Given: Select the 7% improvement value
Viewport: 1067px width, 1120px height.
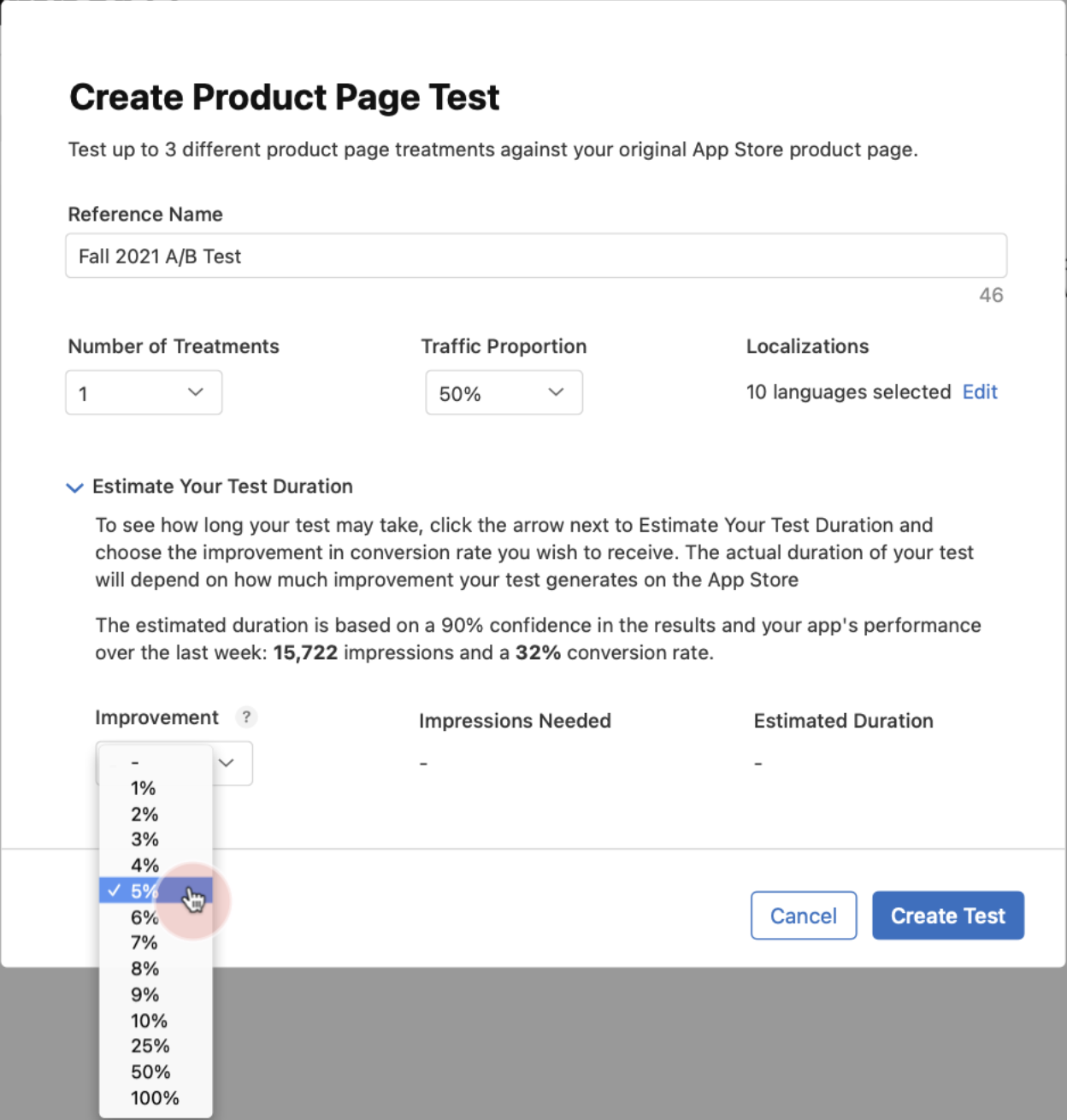Looking at the screenshot, I should [144, 942].
